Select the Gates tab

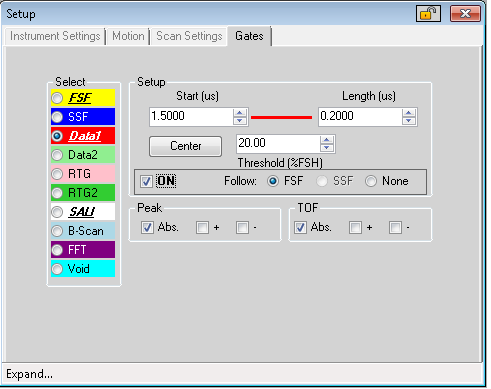click(249, 36)
